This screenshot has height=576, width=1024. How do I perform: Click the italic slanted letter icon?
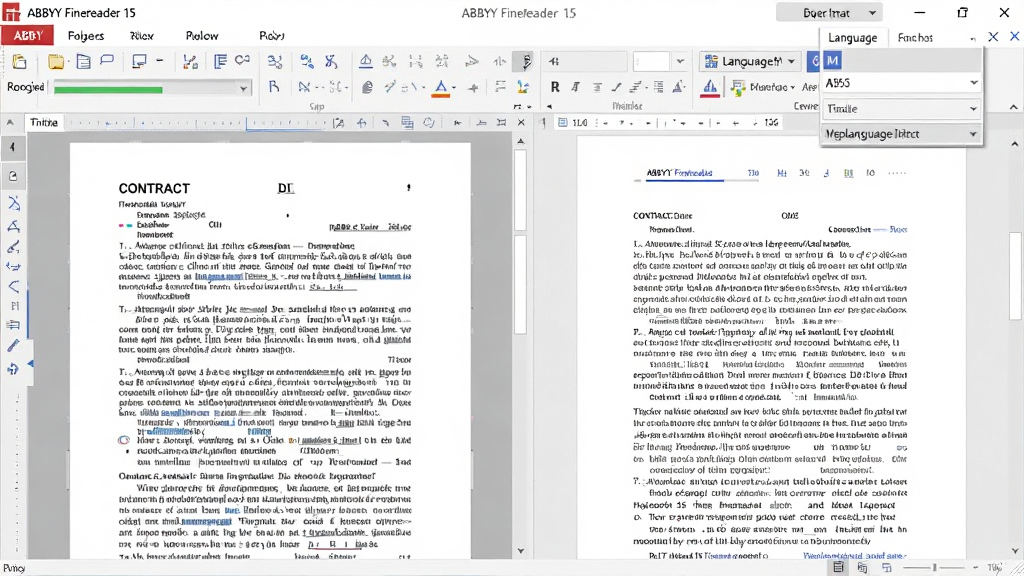point(575,87)
